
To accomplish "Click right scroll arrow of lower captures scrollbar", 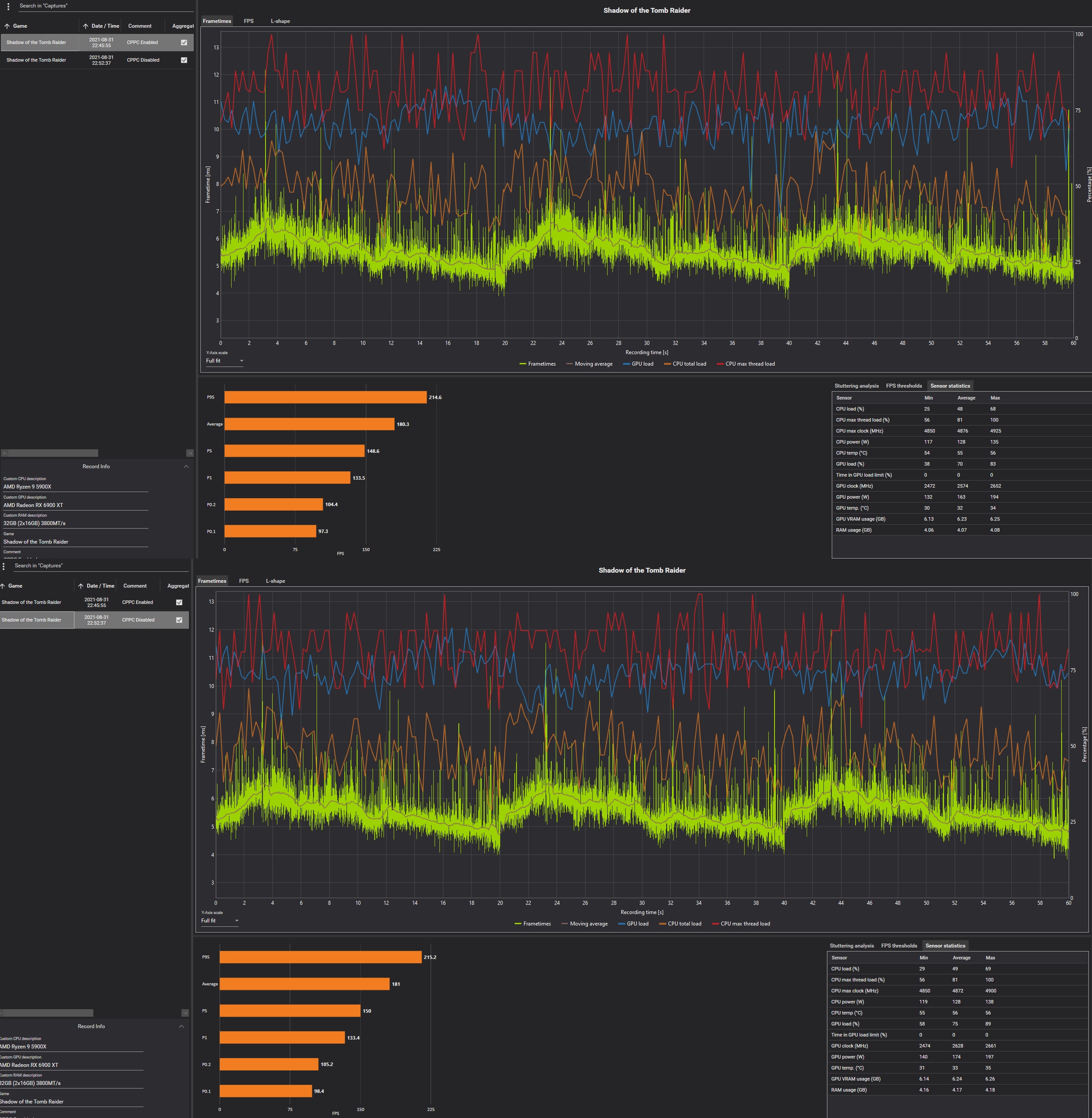I will click(184, 1013).
